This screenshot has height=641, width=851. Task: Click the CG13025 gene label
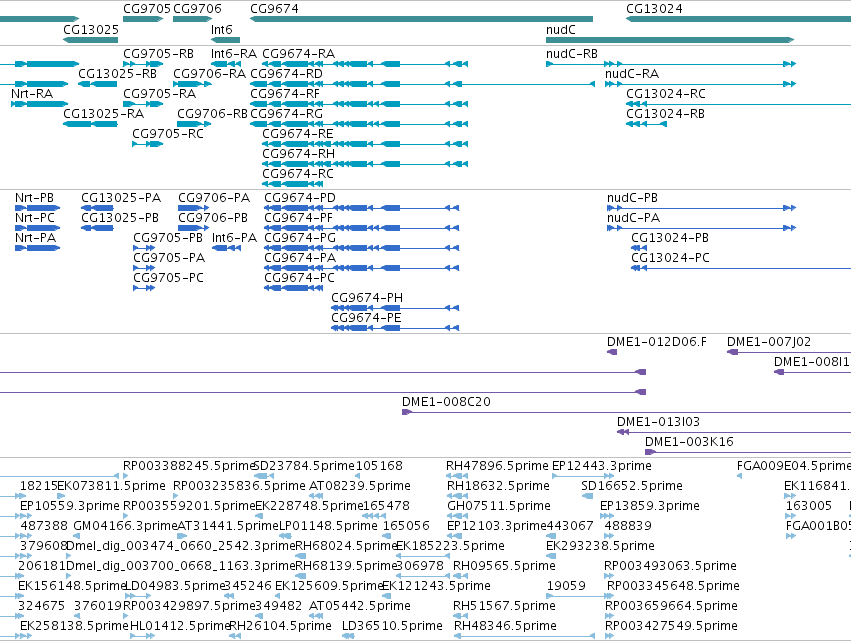pyautogui.click(x=91, y=29)
